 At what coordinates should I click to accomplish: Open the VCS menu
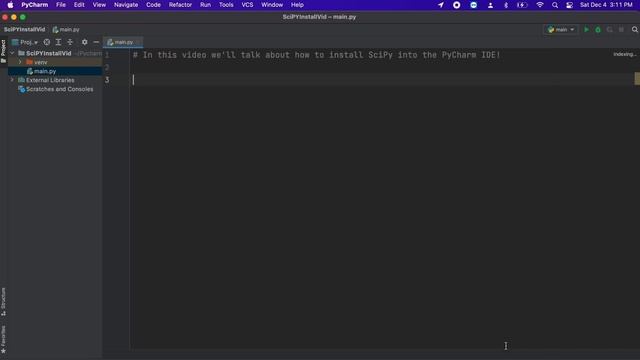[x=247, y=5]
